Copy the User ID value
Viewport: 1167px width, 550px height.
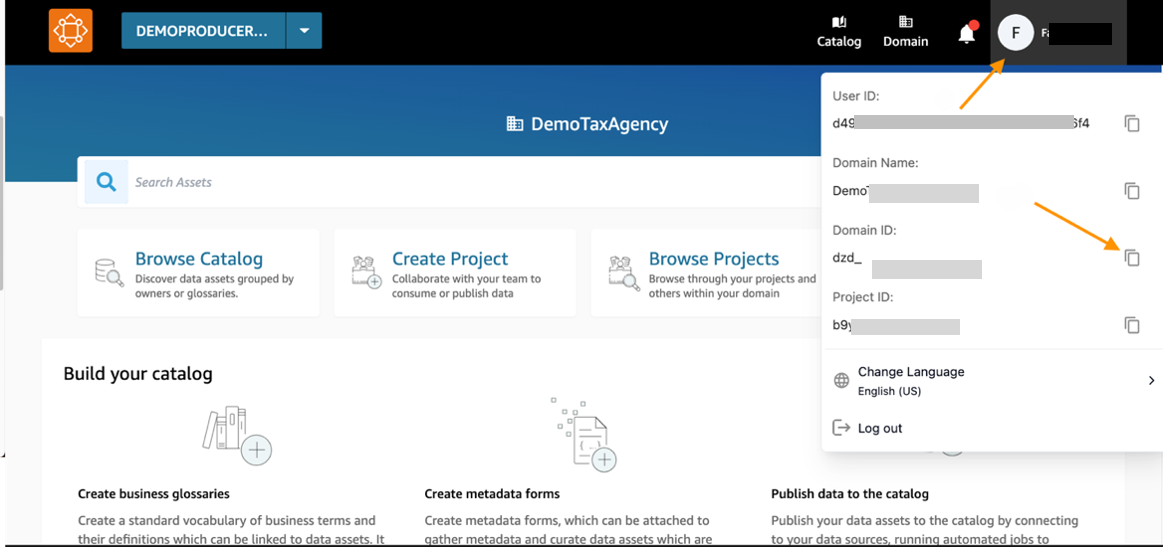click(x=1131, y=124)
